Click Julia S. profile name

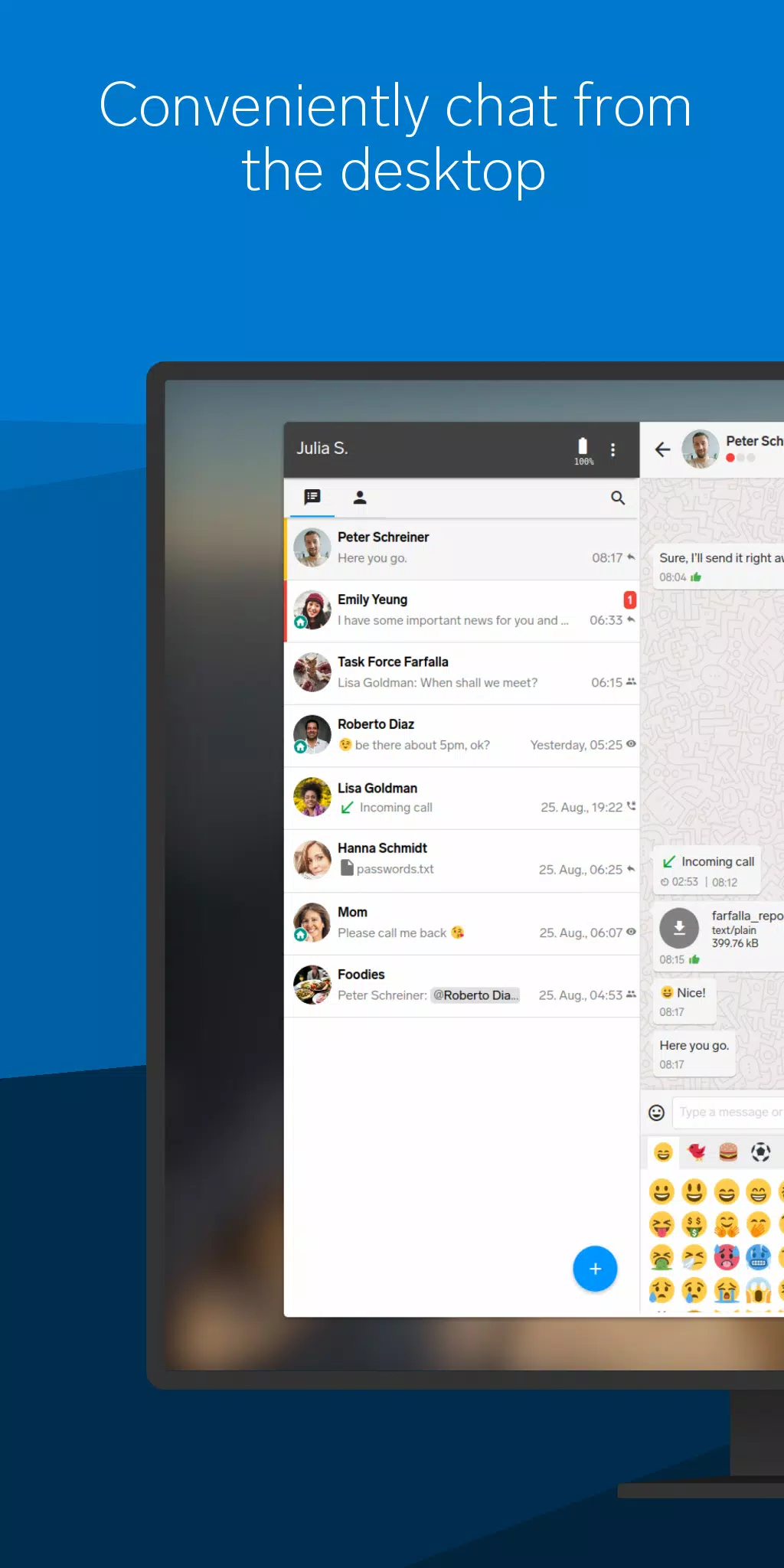coord(322,449)
